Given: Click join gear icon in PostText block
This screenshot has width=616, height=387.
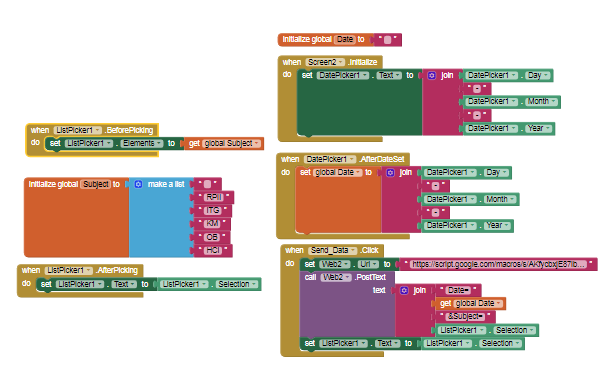Looking at the screenshot, I should tap(404, 290).
